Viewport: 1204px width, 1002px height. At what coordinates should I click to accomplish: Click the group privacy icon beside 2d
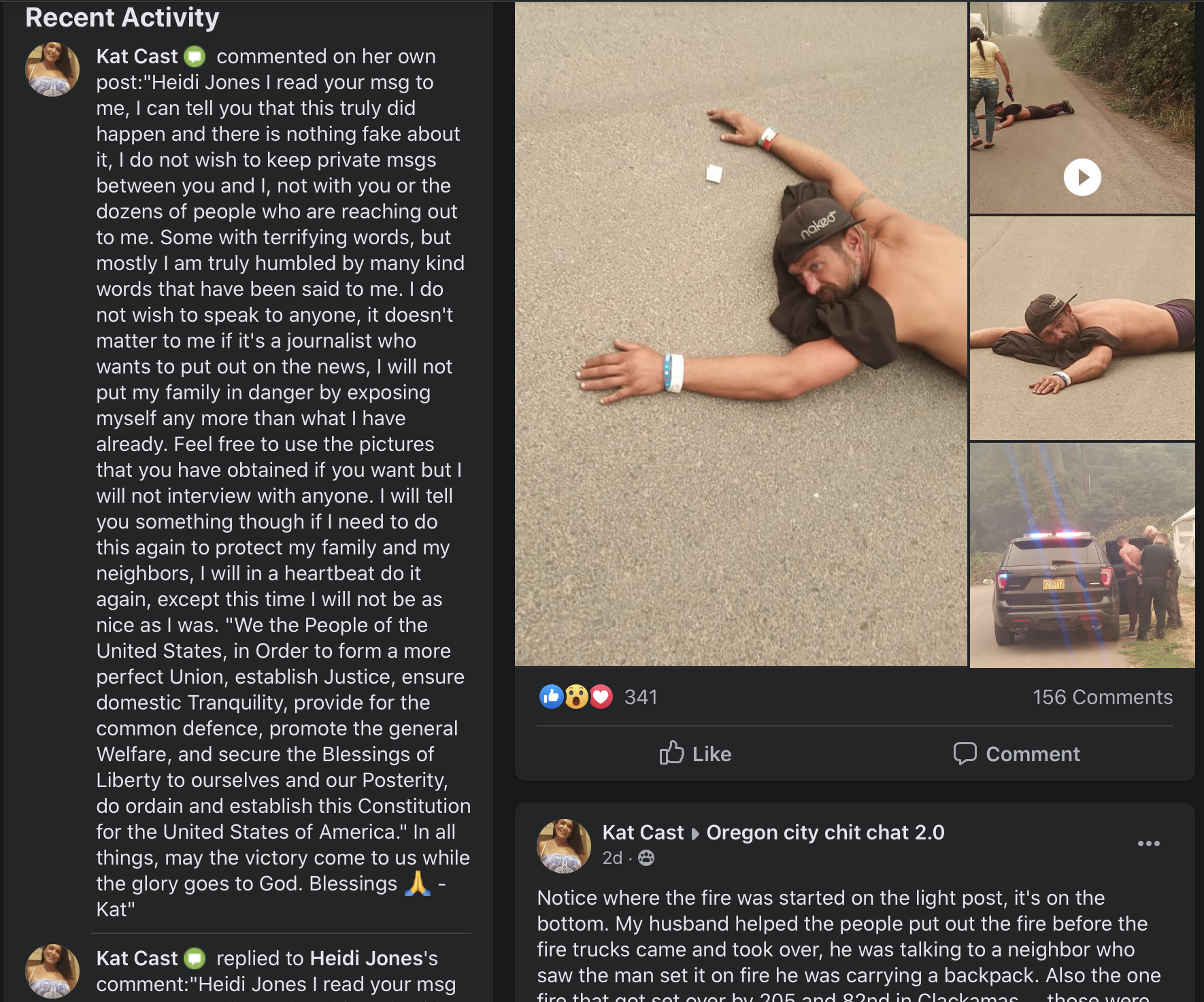pos(646,858)
